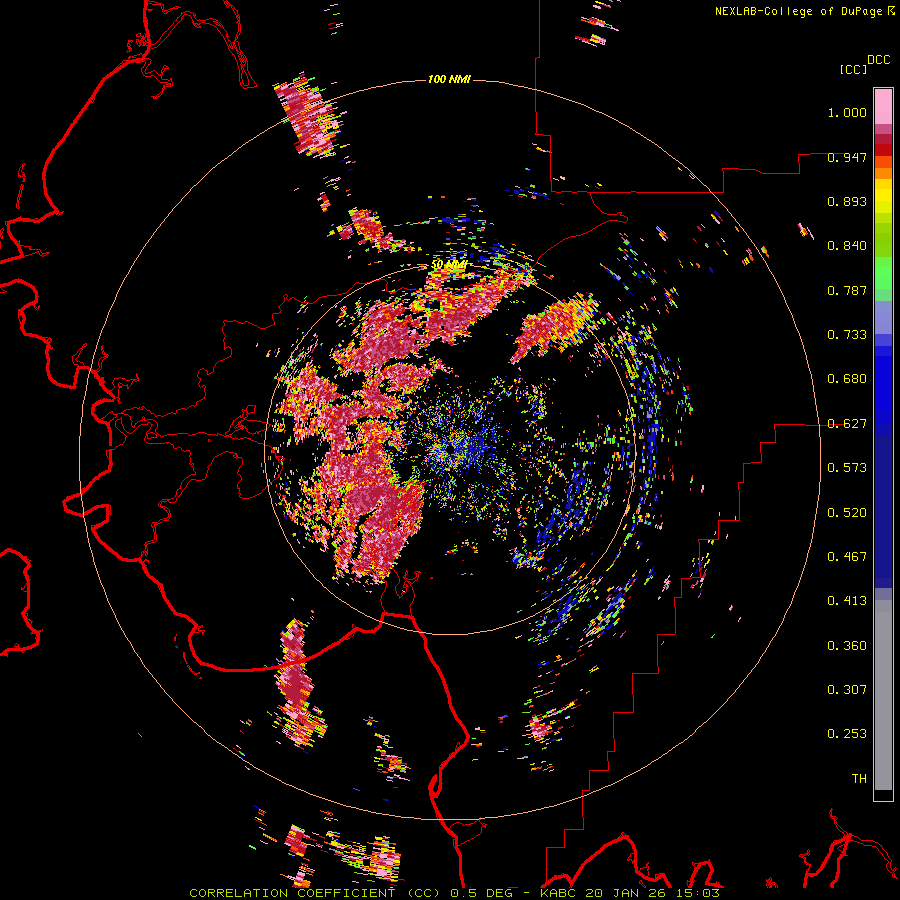
Task: Select the 0.840 scale value
Action: pyautogui.click(x=847, y=246)
